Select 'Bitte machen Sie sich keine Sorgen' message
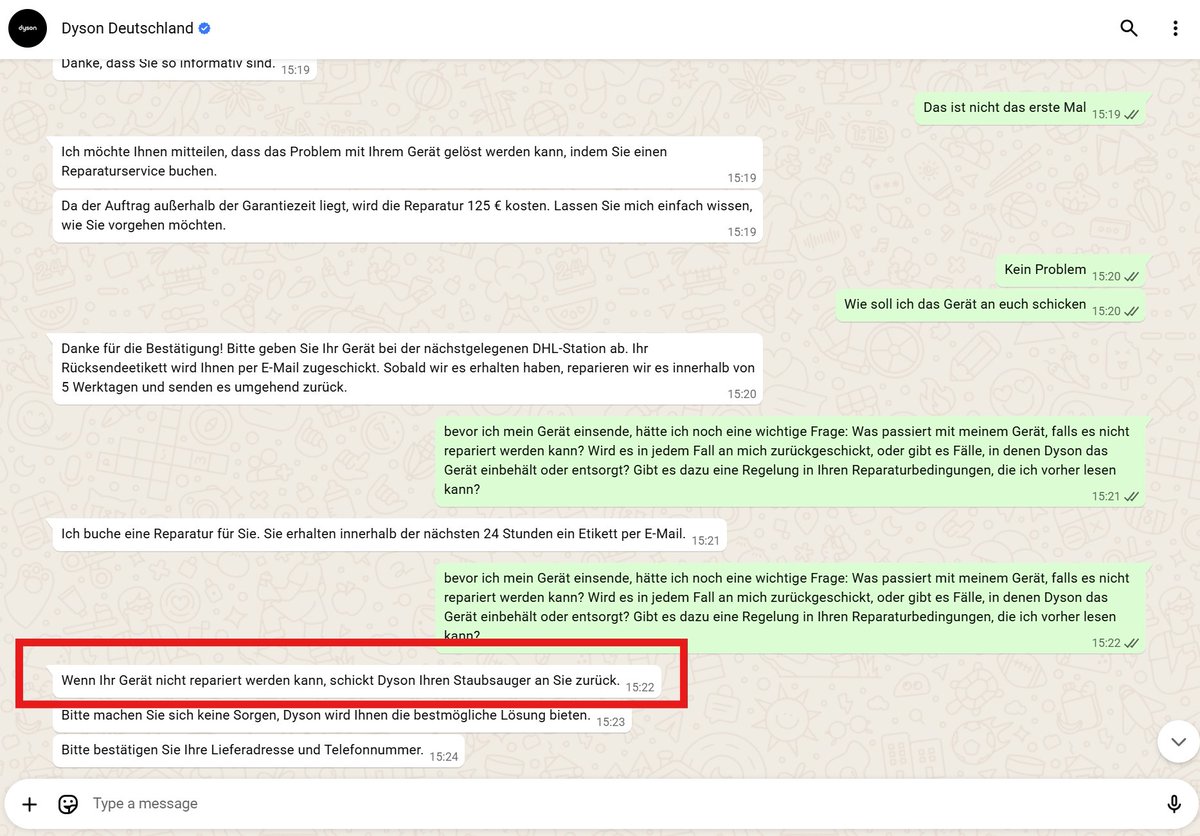Screen dimensions: 1200x836 [x=342, y=717]
